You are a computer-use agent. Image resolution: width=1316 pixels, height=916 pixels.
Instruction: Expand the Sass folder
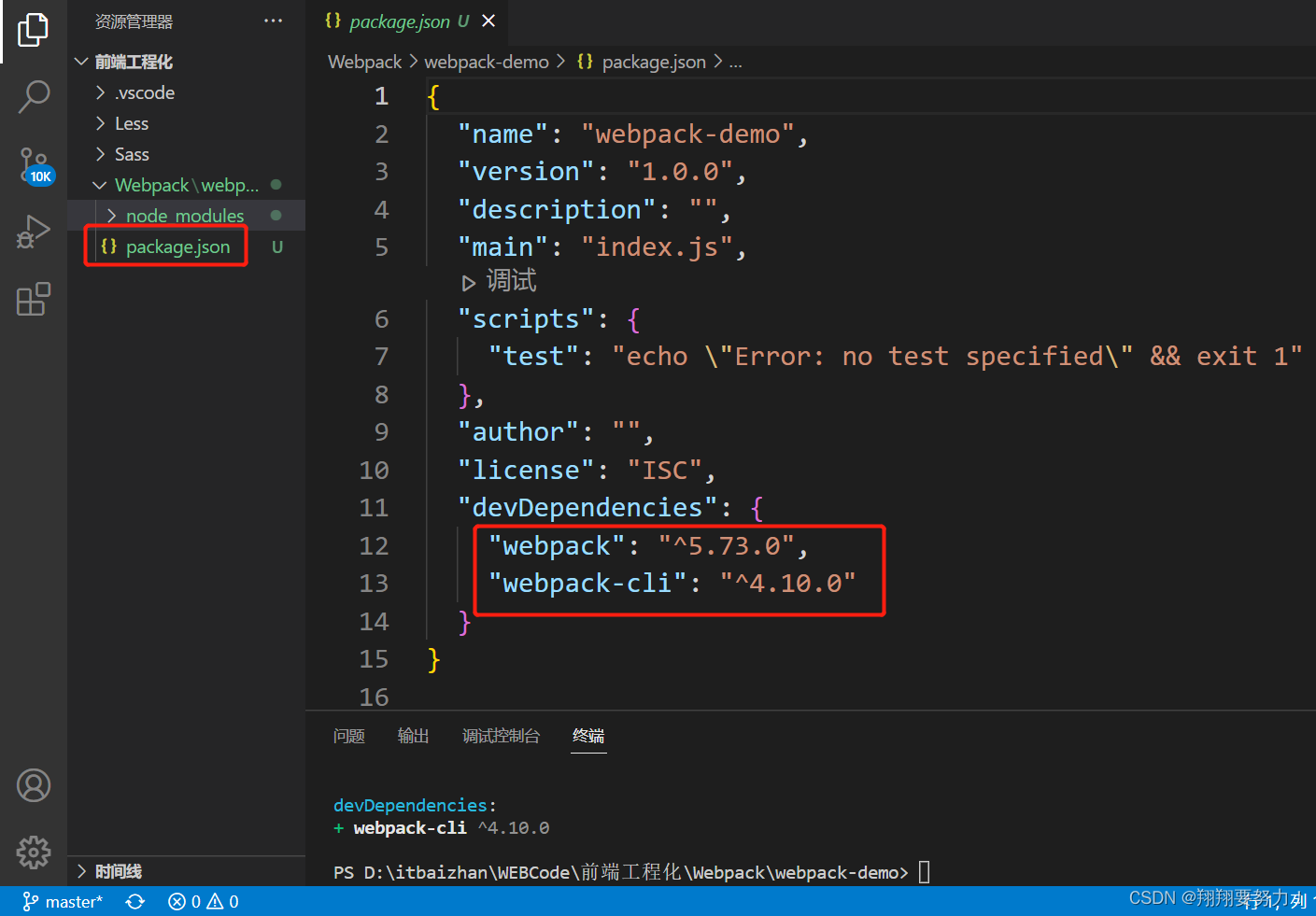tap(101, 154)
